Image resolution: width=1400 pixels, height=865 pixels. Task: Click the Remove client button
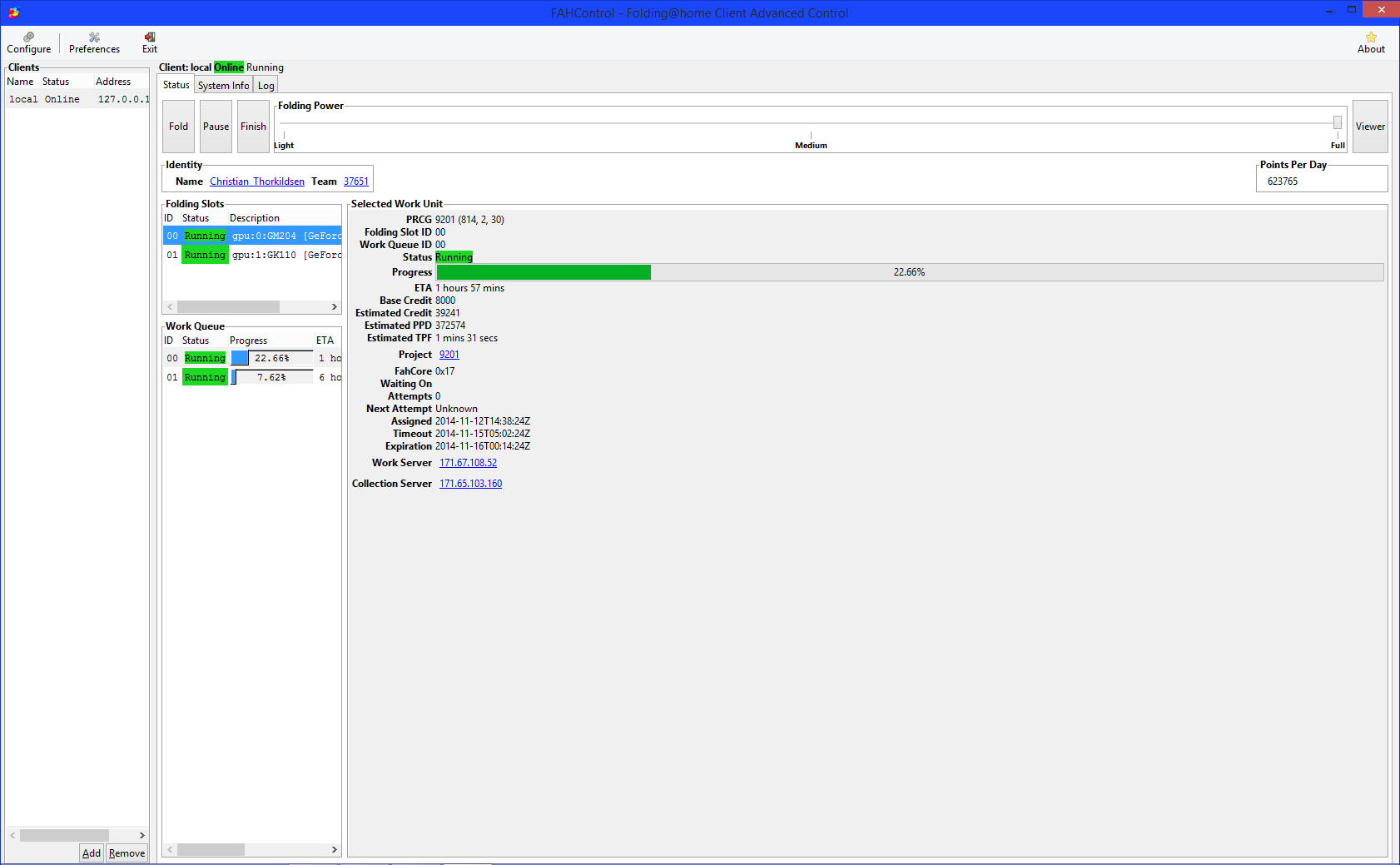coord(127,853)
